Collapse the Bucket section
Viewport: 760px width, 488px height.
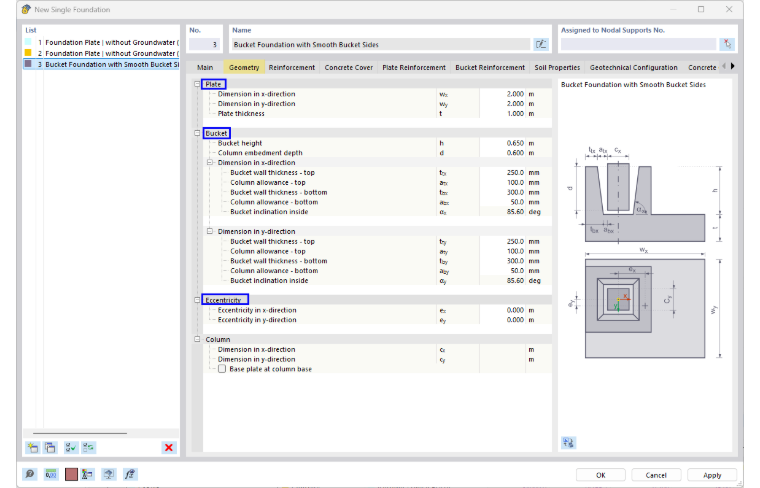point(197,133)
